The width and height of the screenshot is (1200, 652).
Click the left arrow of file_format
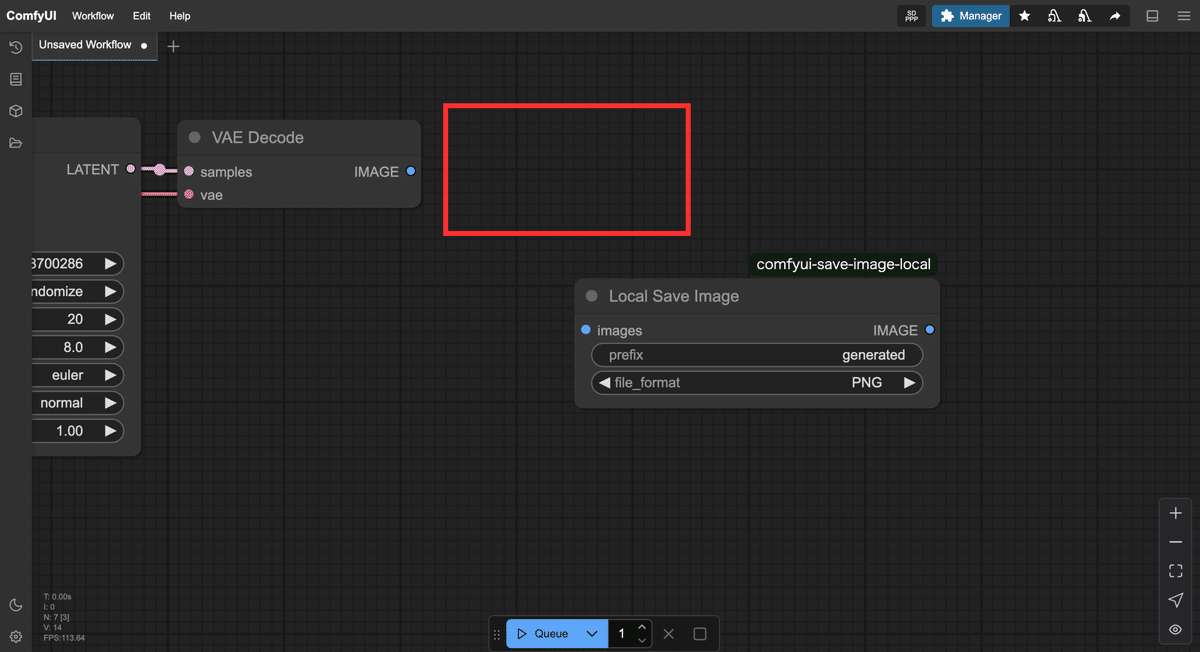tap(604, 383)
